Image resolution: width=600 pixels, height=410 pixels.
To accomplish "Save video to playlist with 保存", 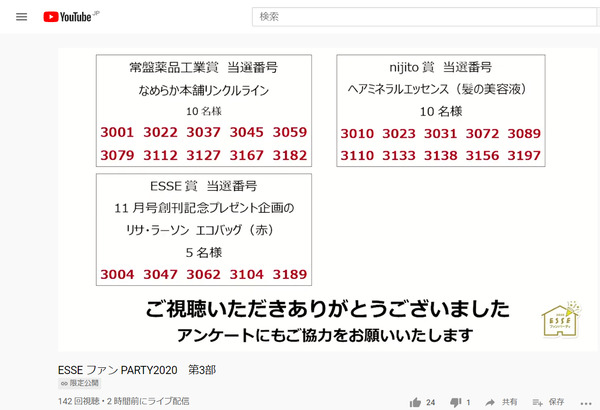I will point(548,402).
